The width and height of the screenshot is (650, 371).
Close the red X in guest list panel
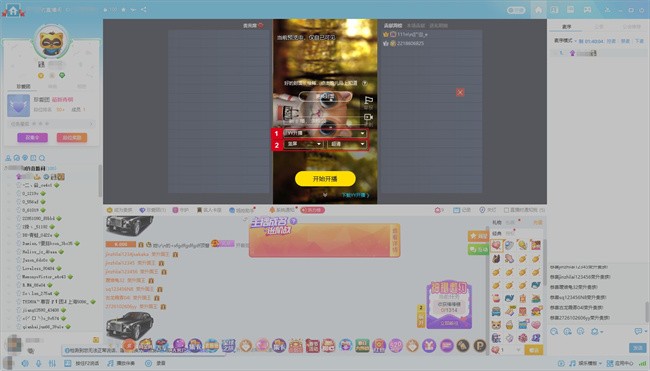click(460, 92)
